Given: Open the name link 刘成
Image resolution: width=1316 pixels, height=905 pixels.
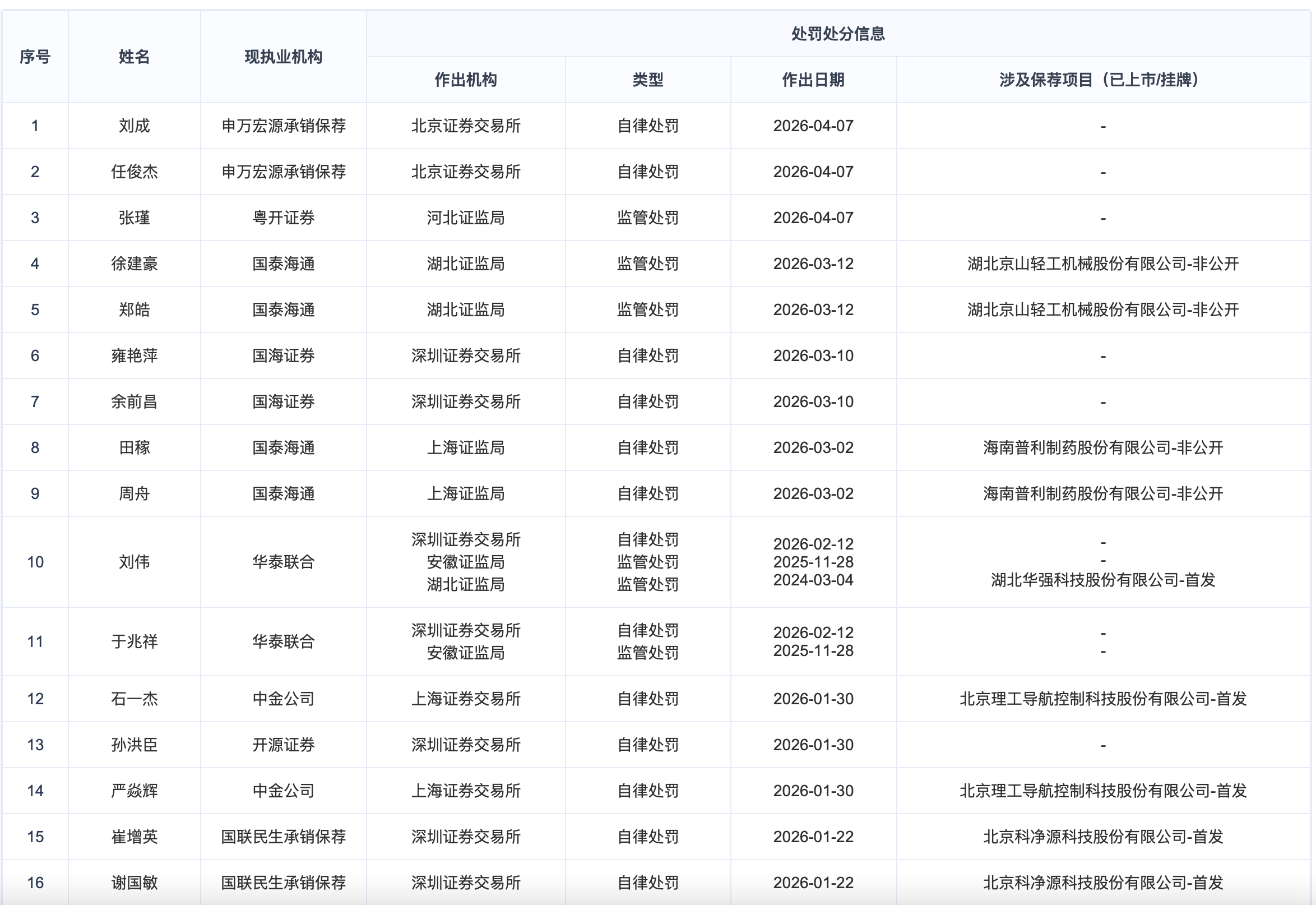Looking at the screenshot, I should (x=135, y=126).
